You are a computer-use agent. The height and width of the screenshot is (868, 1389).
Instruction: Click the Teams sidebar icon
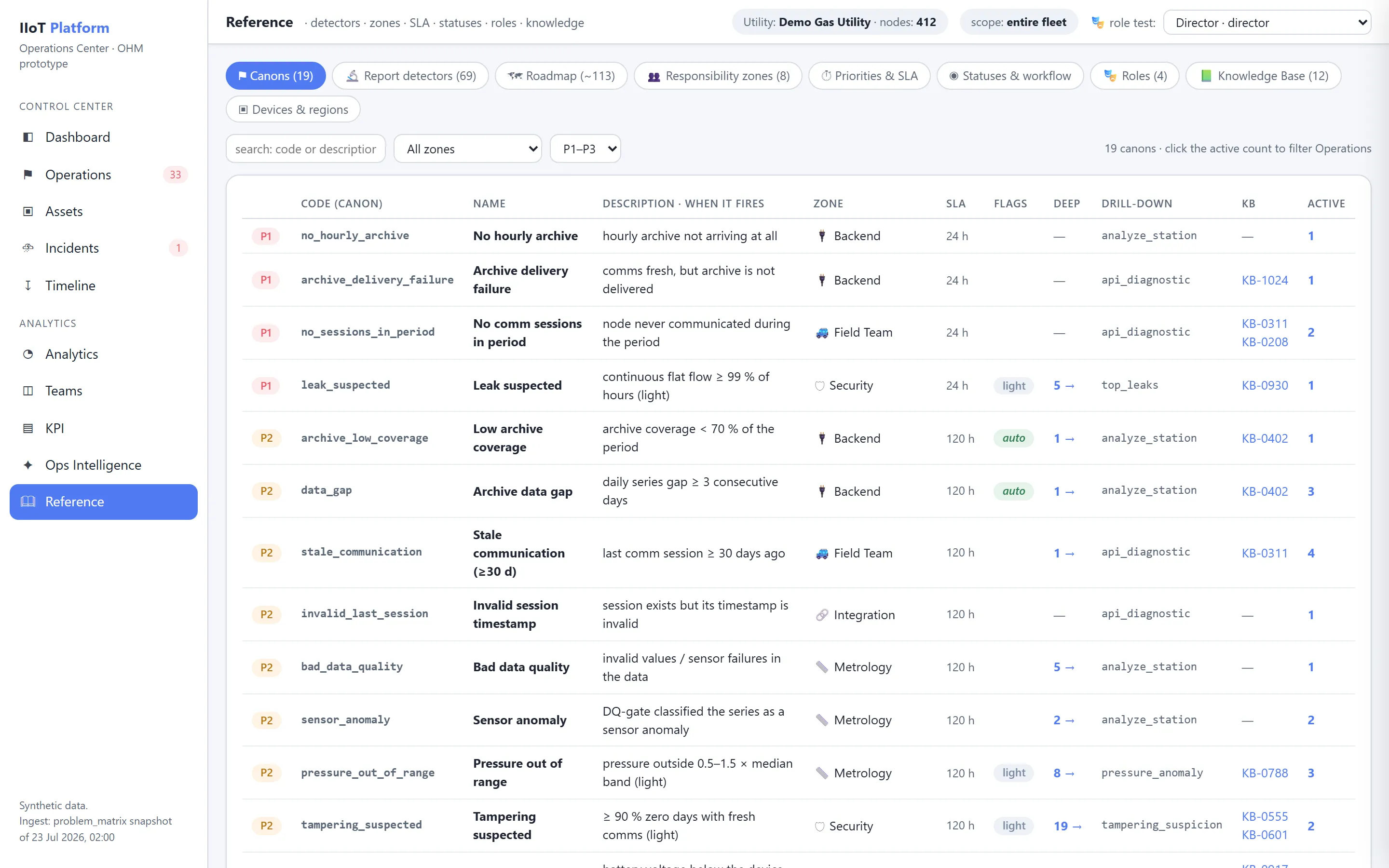click(x=27, y=391)
